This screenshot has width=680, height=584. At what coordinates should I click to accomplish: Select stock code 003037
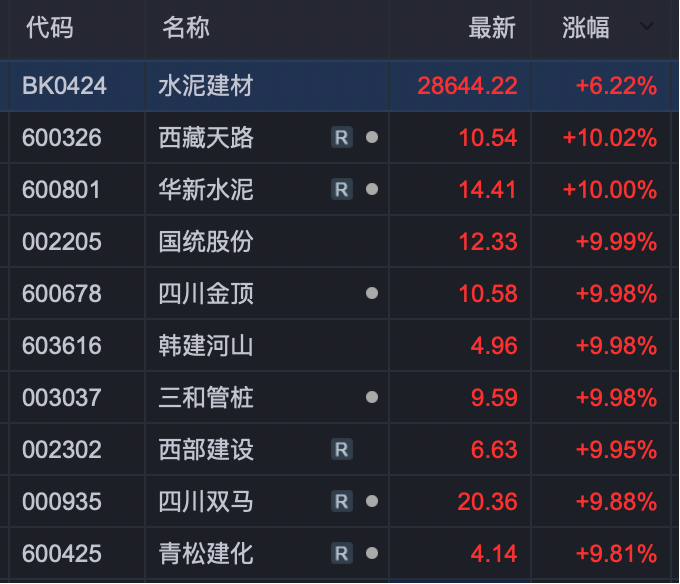coord(62,398)
